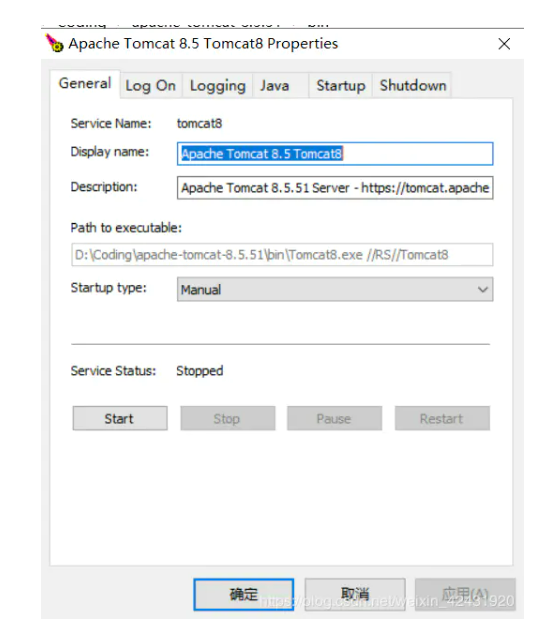Switch to the Log On tab
Screen dimensions: 546x621
[x=150, y=86]
